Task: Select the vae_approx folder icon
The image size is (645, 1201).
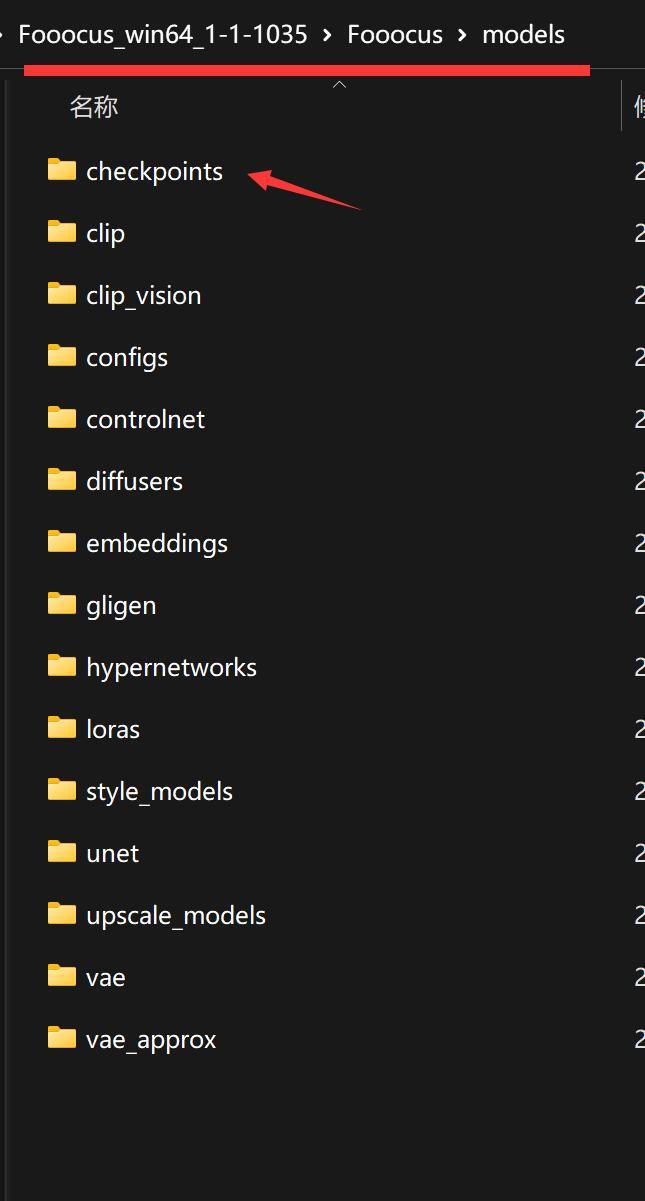Action: (x=62, y=1038)
